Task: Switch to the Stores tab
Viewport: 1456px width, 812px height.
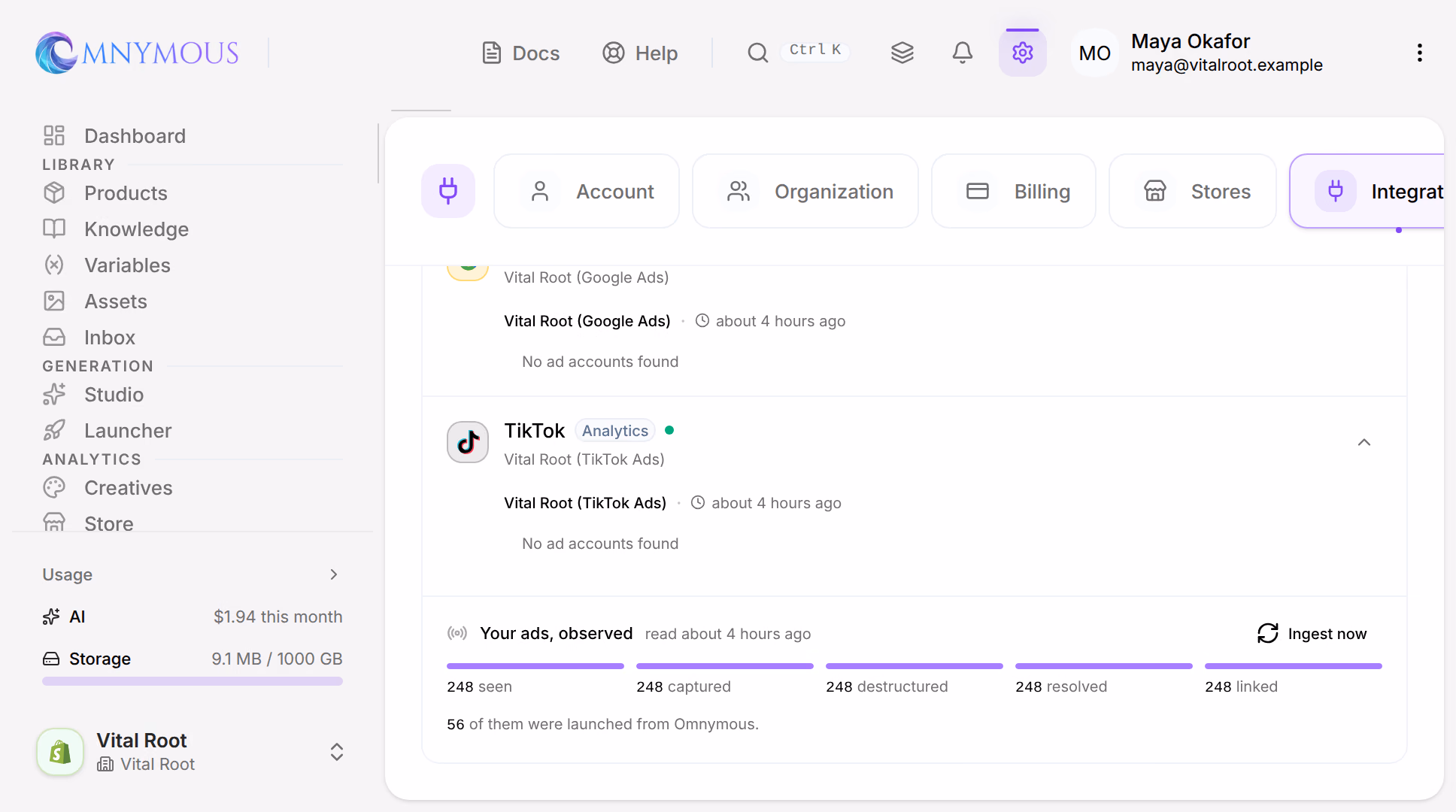Action: (x=1193, y=191)
